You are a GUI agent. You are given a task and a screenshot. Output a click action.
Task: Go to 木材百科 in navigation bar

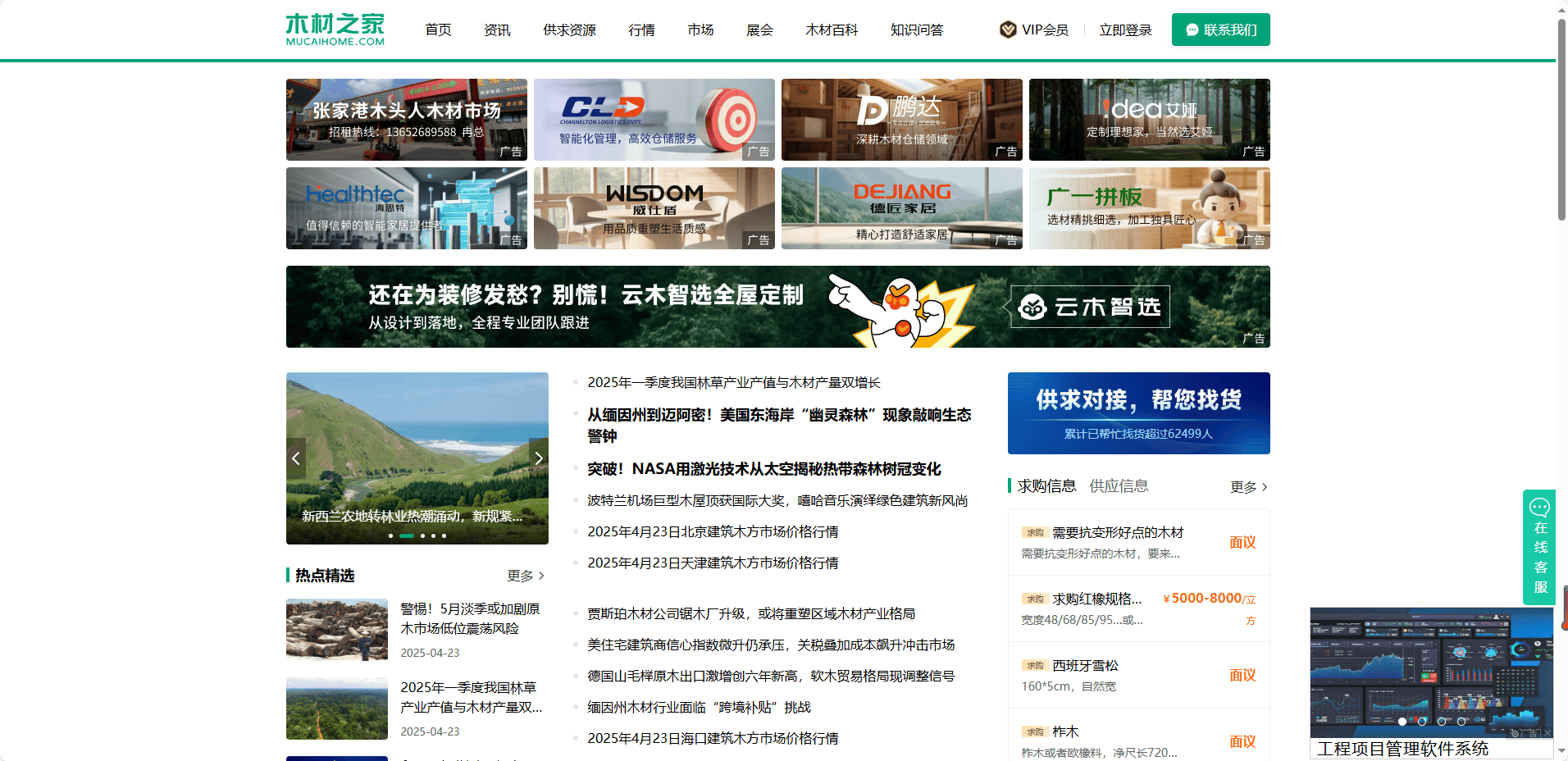831,30
